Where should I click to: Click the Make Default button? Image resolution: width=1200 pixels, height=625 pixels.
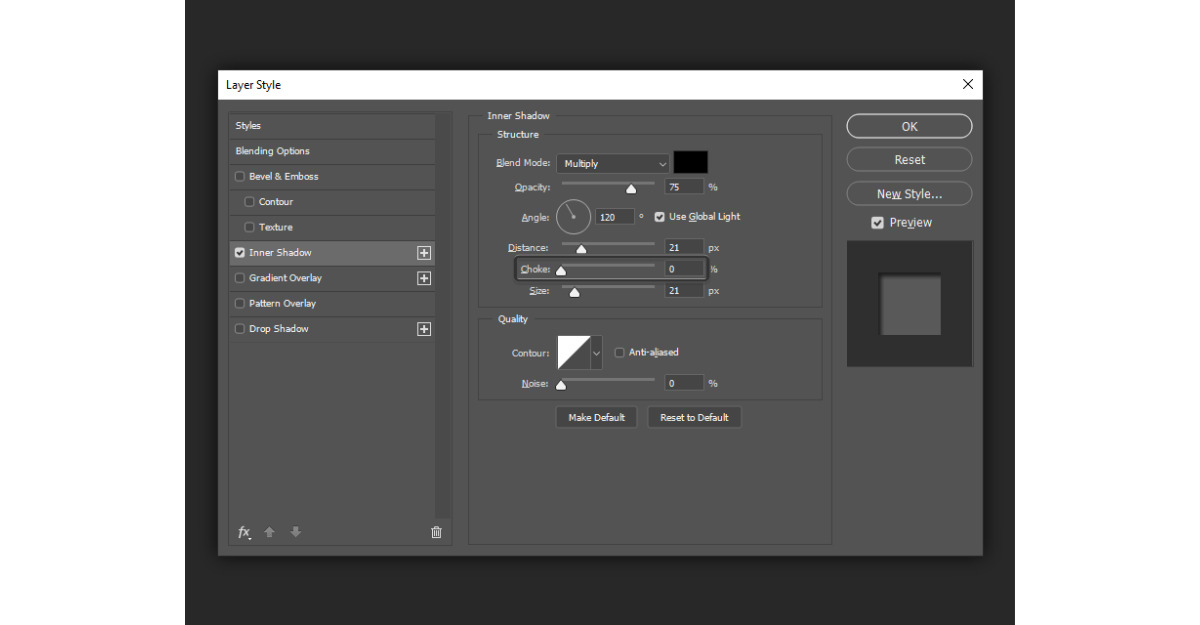coord(596,417)
